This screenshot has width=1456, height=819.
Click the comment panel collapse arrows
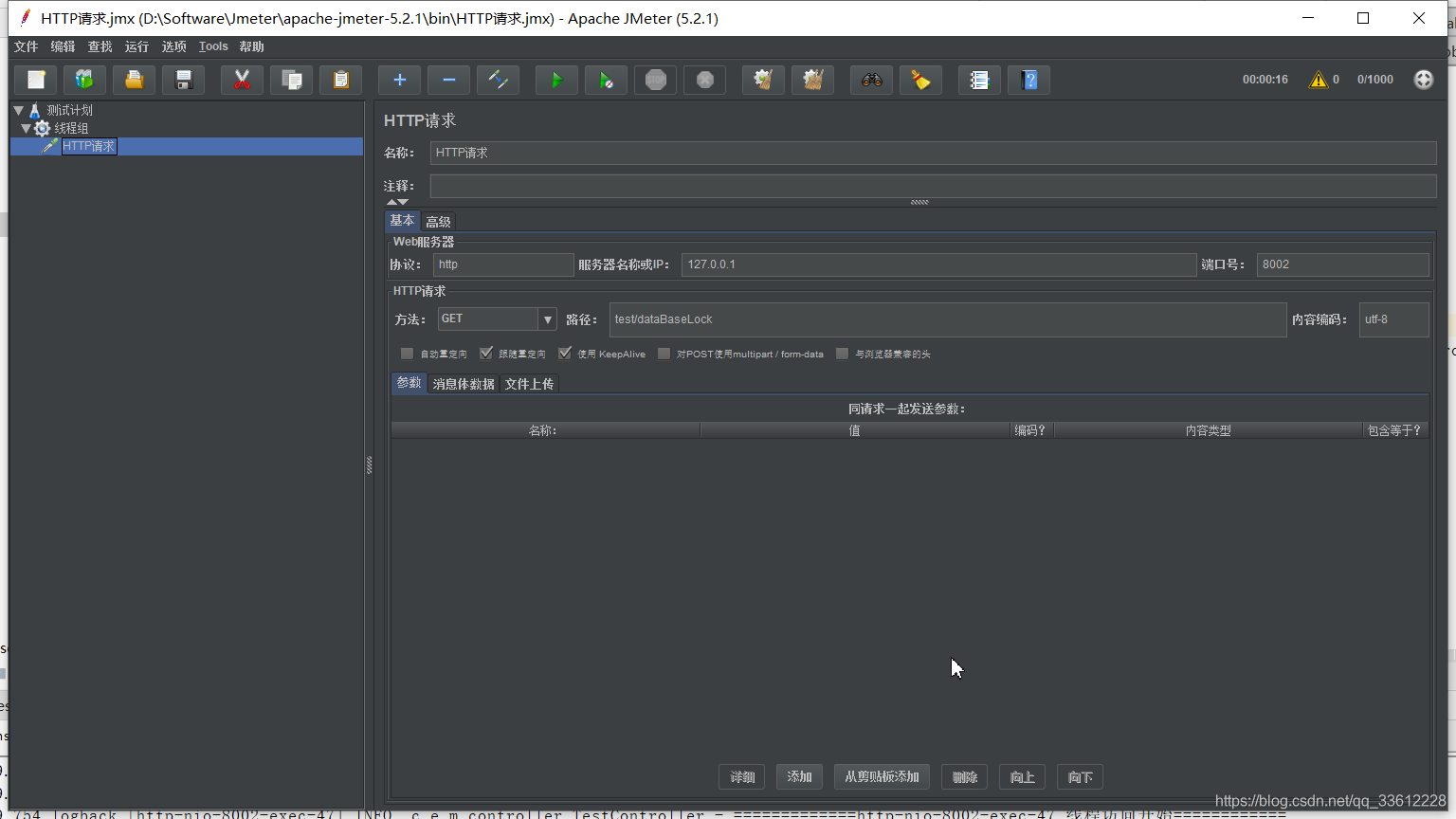point(397,202)
